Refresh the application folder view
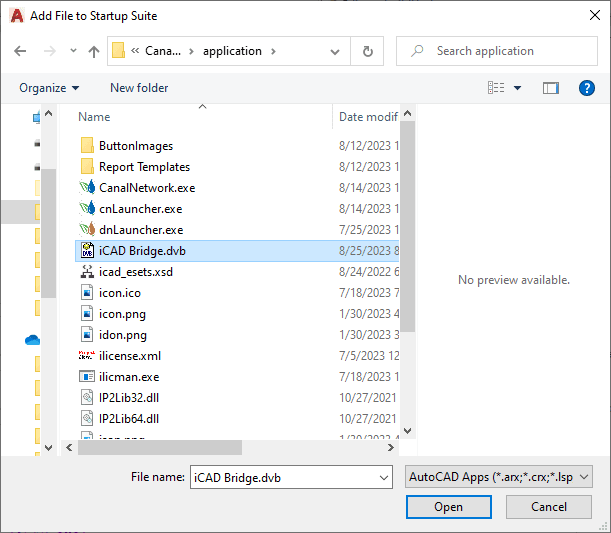The image size is (611, 533). 367,51
